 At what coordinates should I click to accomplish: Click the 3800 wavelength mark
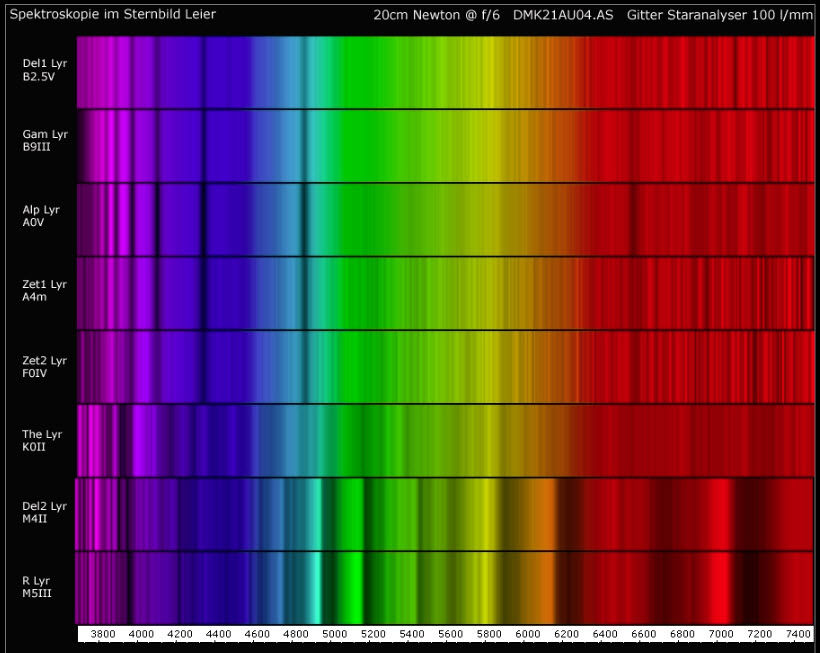103,633
